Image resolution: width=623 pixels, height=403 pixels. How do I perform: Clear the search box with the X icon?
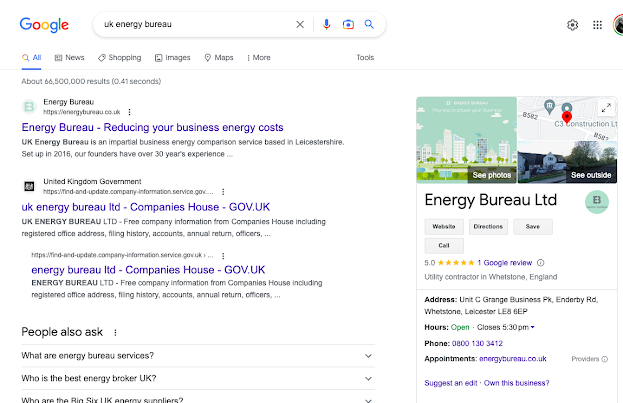300,25
